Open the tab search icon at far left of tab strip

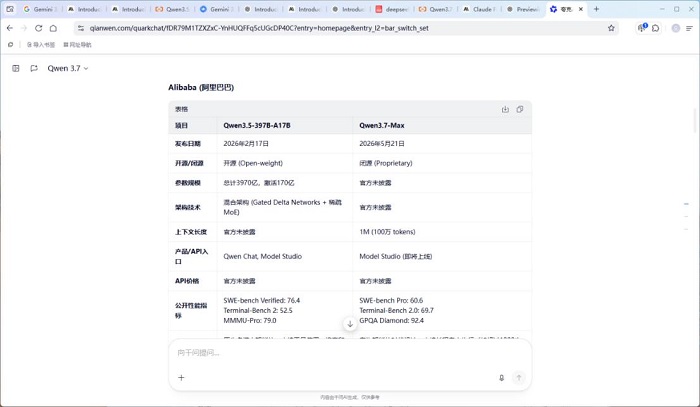(x=10, y=9)
